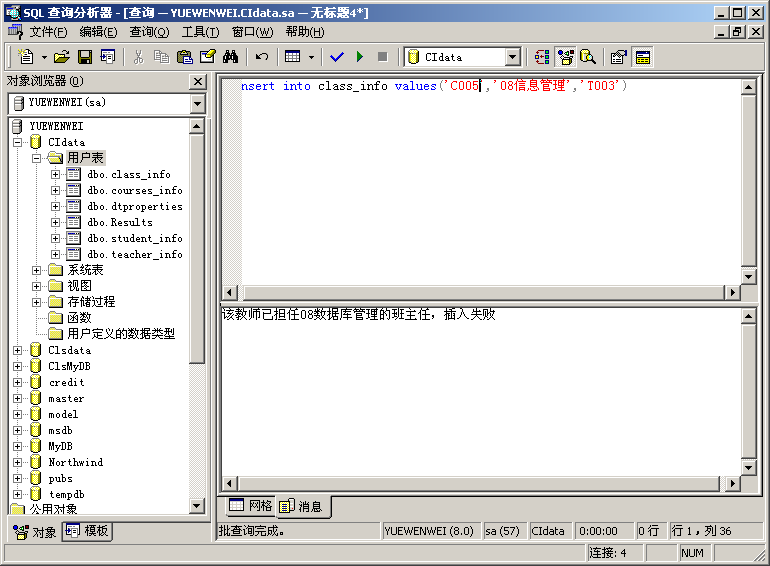
Task: Switch to the 对象 browser tab
Action: [35, 532]
